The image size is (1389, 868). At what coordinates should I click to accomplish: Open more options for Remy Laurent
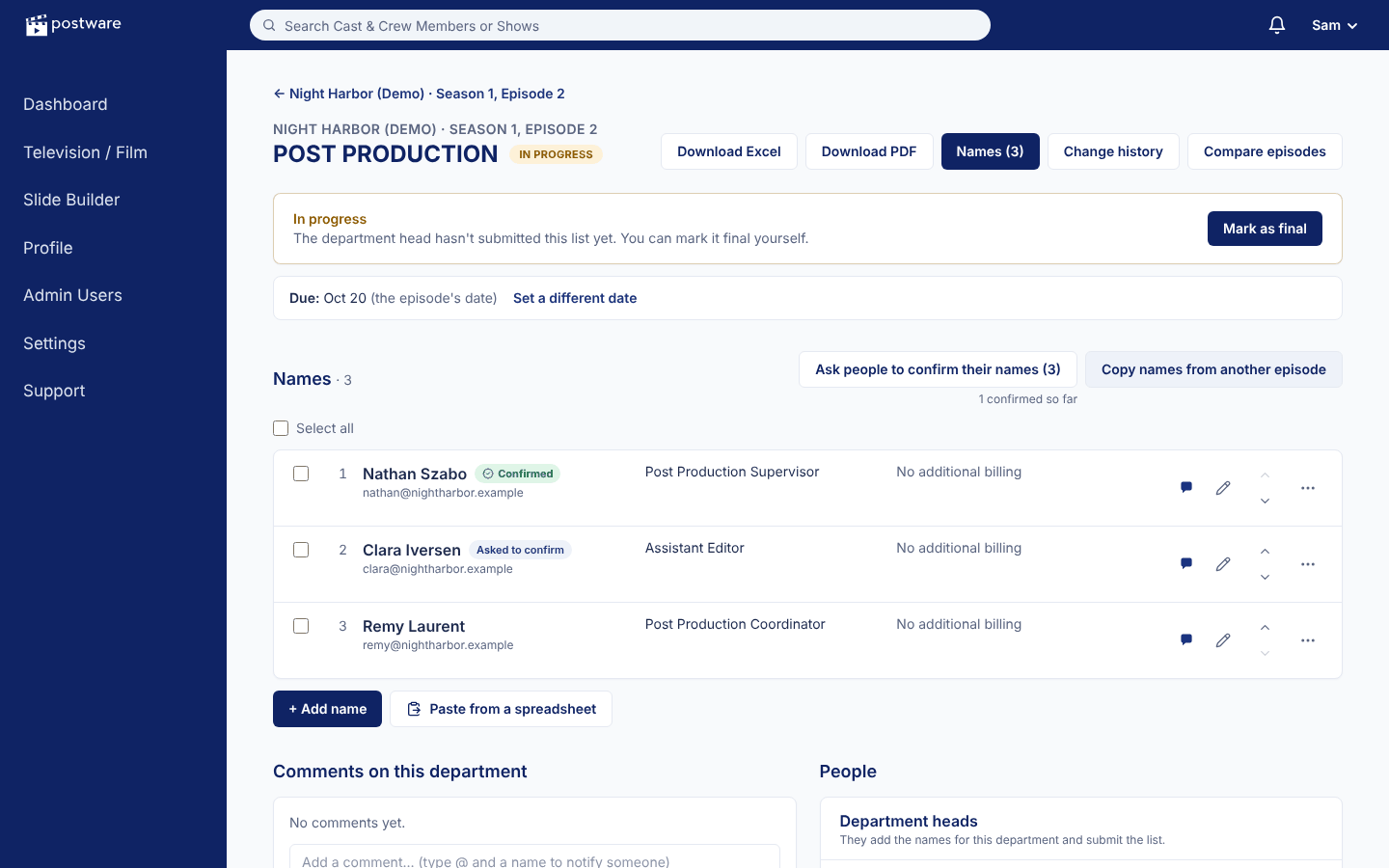(x=1308, y=640)
